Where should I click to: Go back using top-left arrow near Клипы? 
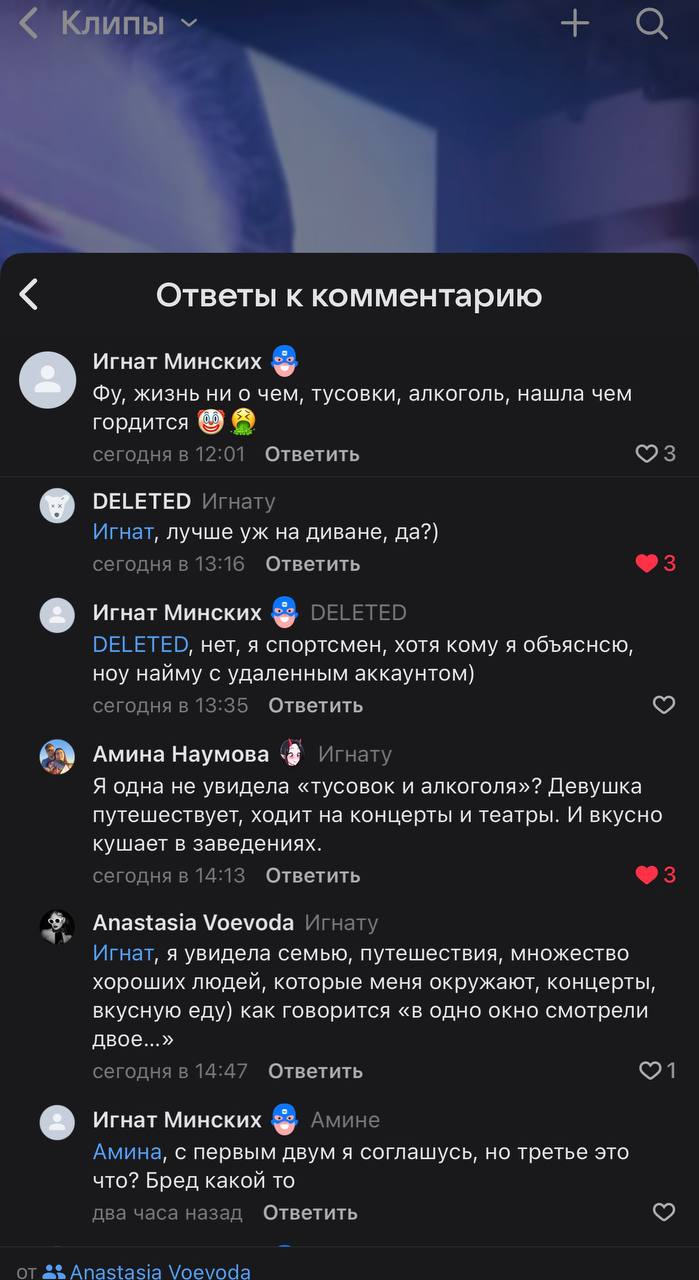click(28, 23)
